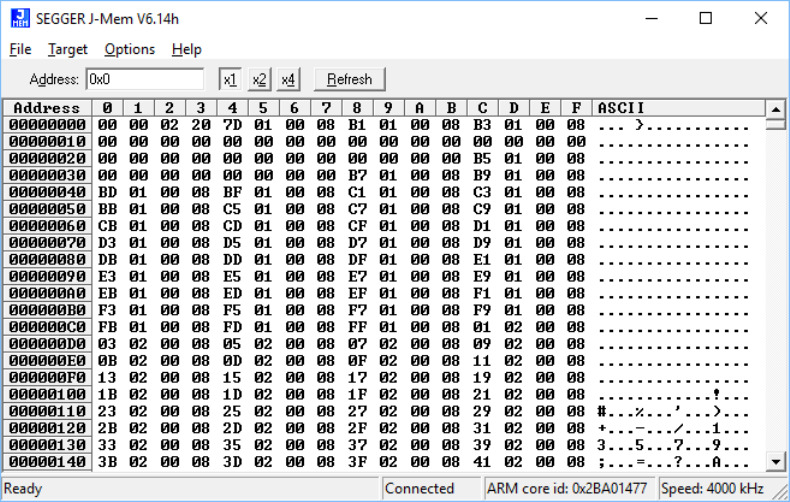
Task: Open the File menu
Action: [x=20, y=49]
